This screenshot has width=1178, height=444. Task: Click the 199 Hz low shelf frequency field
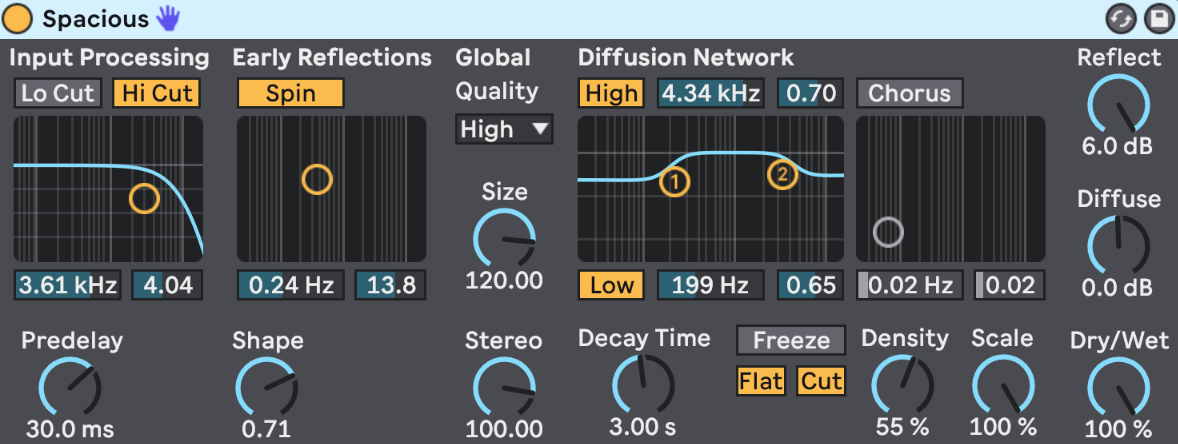711,285
